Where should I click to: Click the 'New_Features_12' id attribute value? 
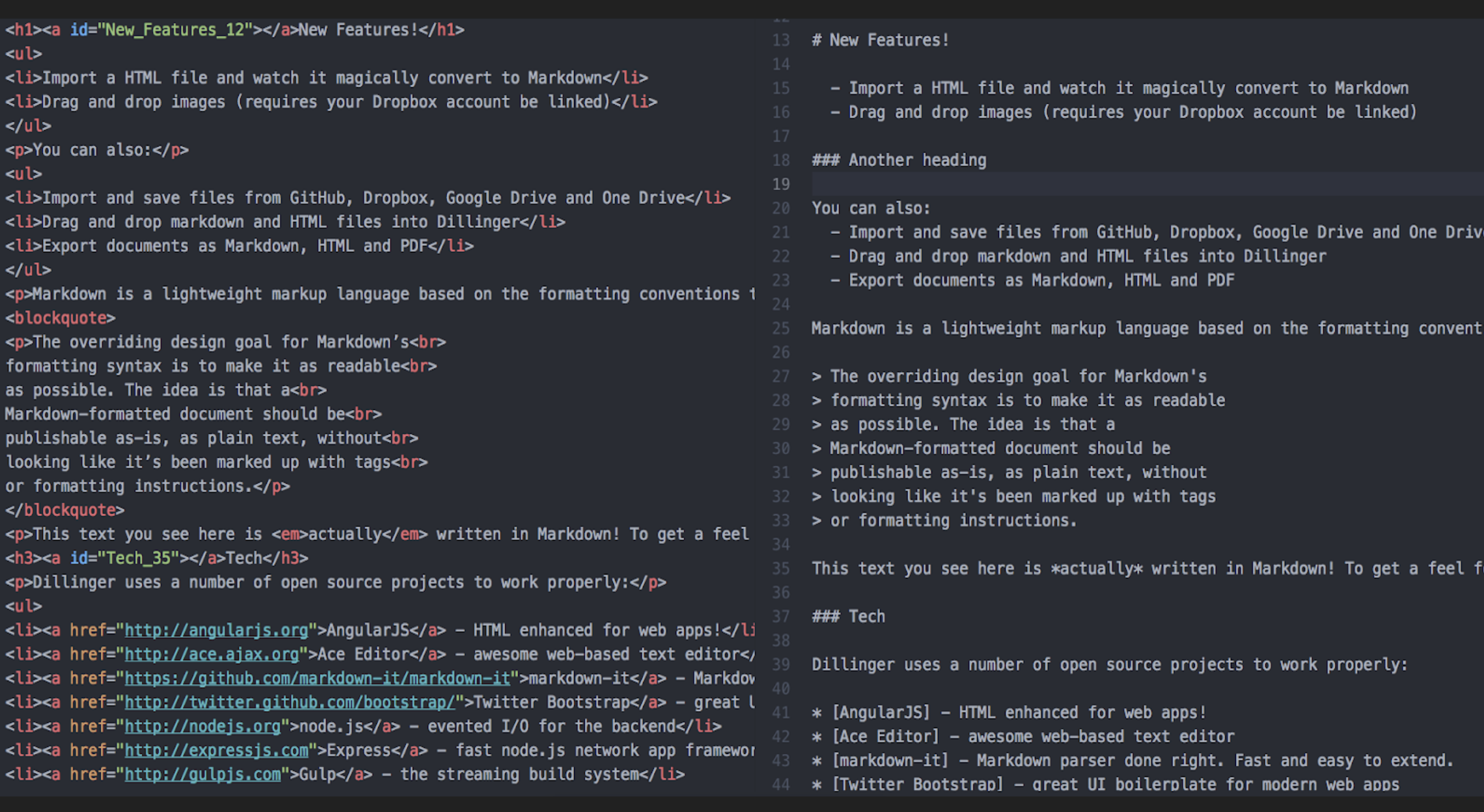pos(174,30)
